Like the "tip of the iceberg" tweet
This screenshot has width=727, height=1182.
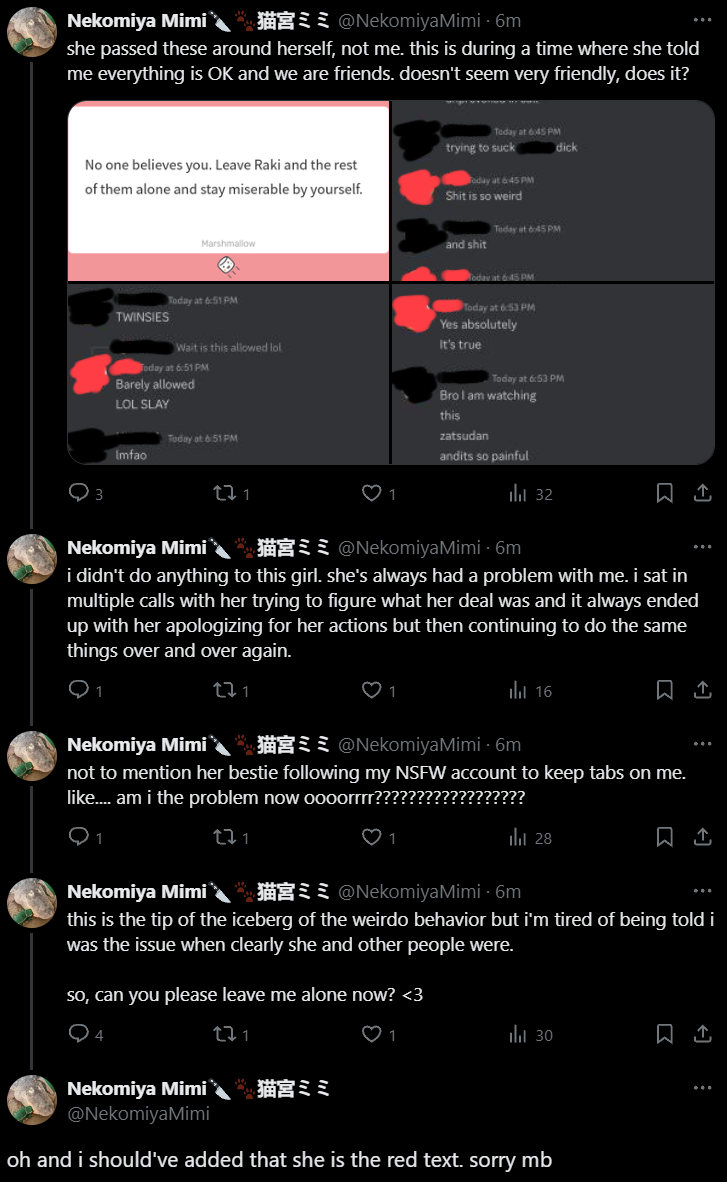(x=379, y=1033)
